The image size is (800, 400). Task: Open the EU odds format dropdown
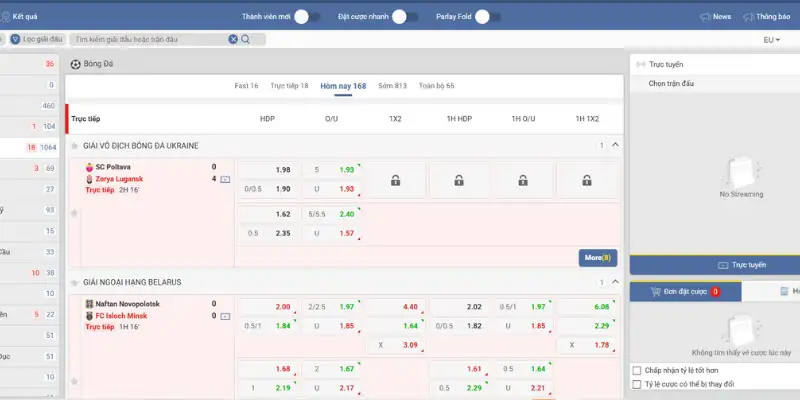(771, 40)
